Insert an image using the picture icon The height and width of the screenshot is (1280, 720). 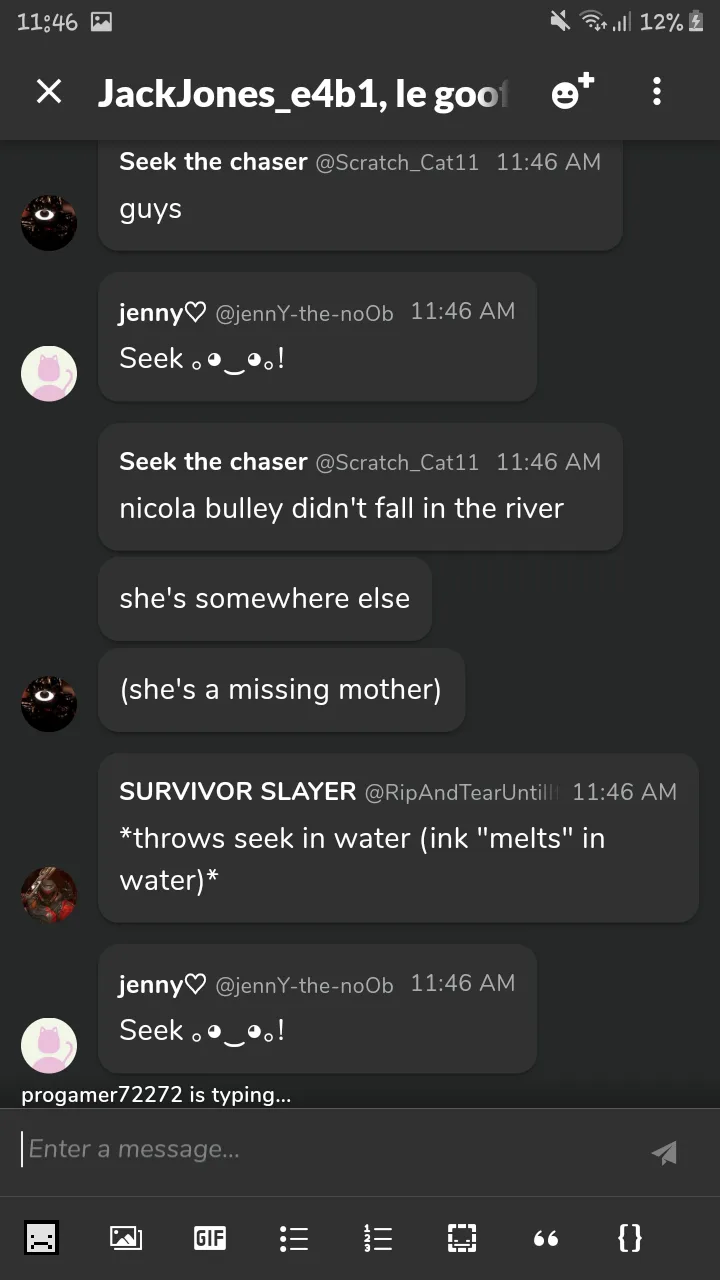coord(125,1238)
